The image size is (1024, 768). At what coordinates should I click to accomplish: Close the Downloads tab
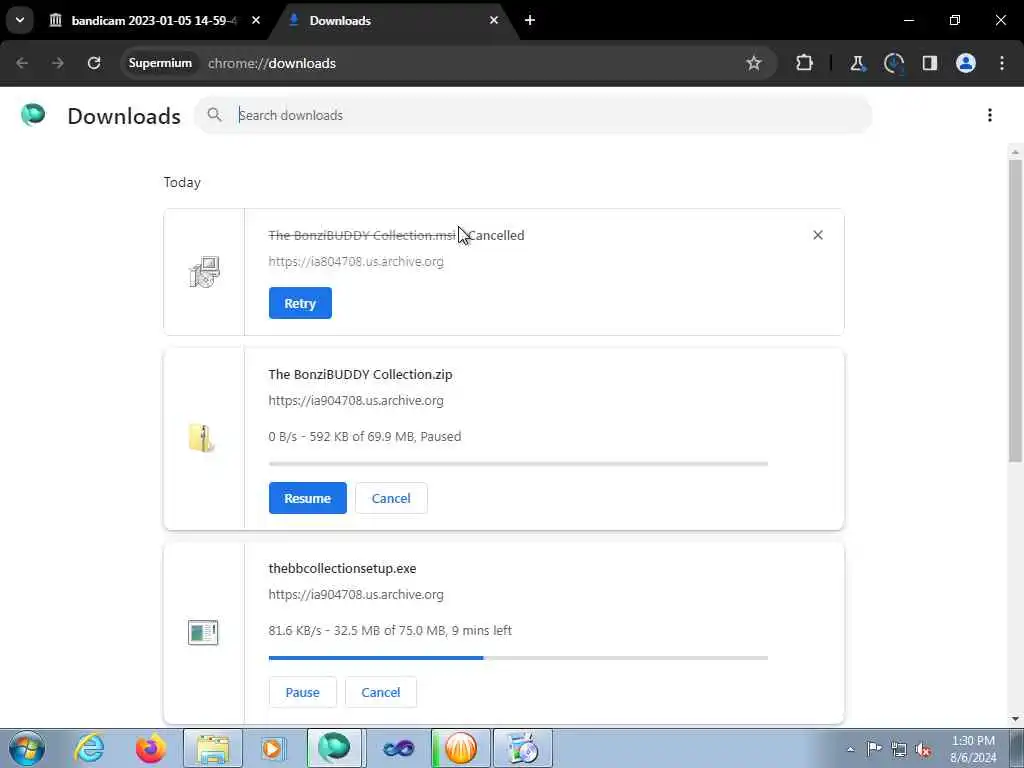coord(494,20)
